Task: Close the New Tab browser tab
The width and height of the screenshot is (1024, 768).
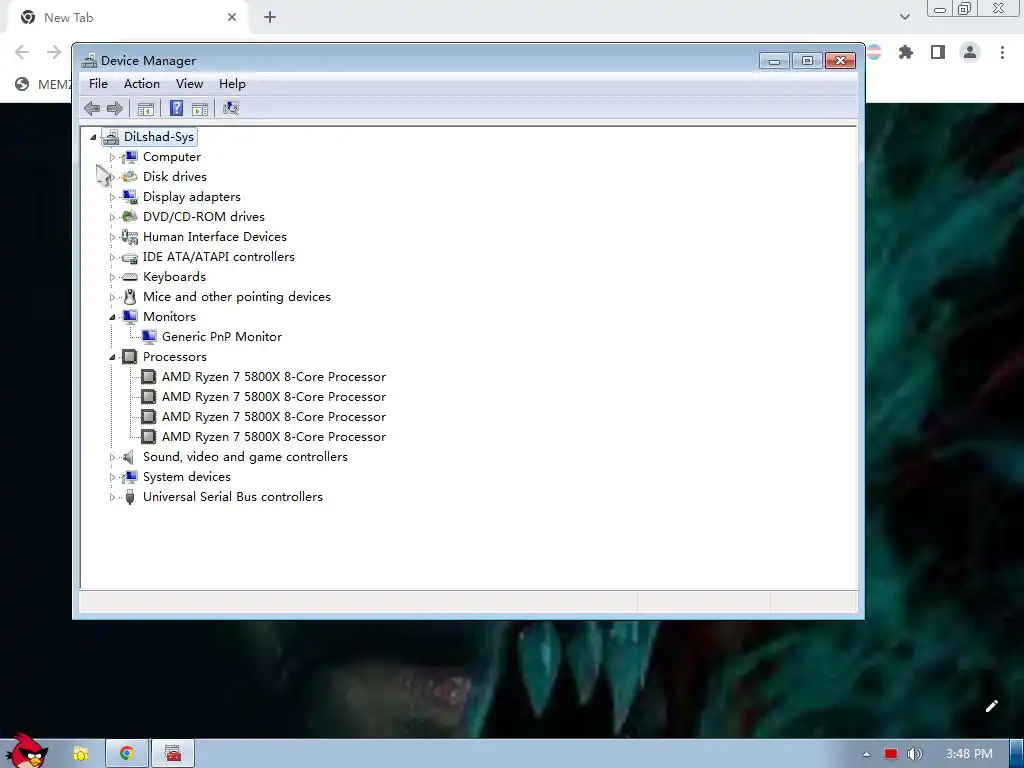Action: (232, 18)
